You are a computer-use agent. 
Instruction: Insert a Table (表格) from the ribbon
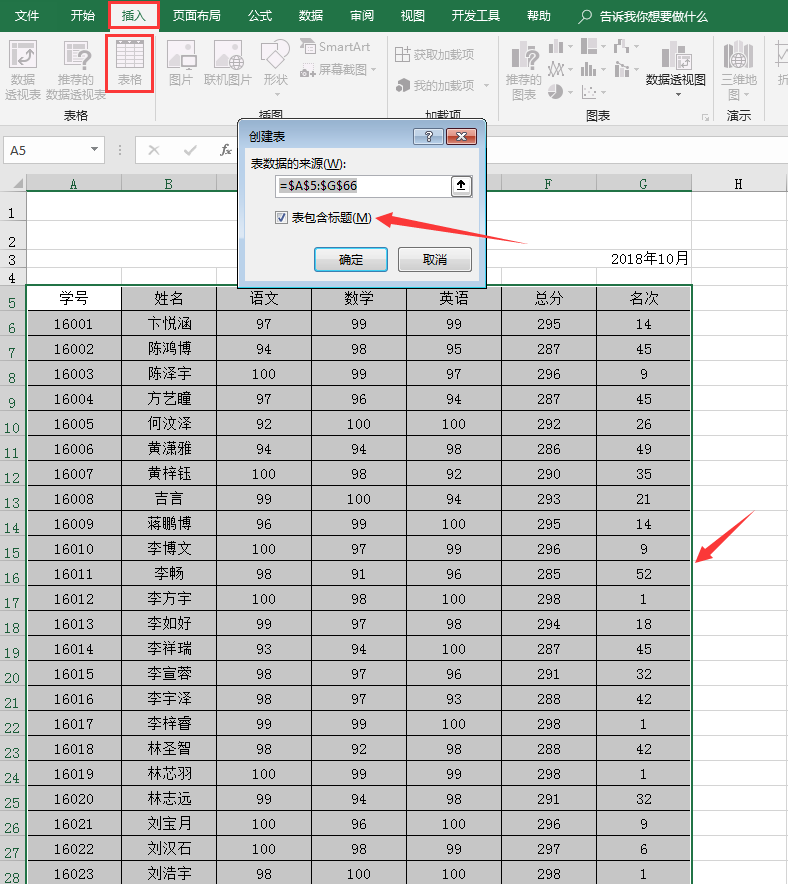[x=129, y=63]
